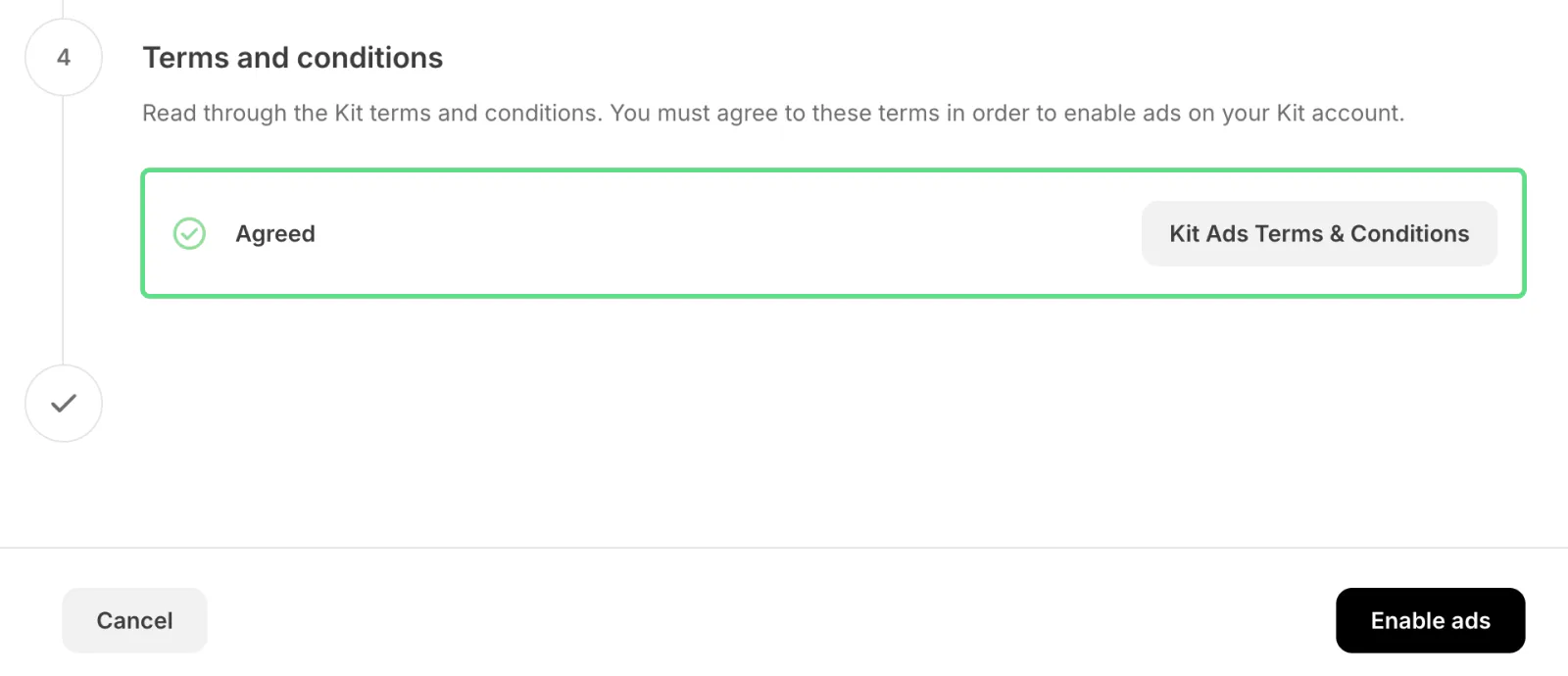View the Kit Ads Terms & Conditions document

(x=1318, y=233)
